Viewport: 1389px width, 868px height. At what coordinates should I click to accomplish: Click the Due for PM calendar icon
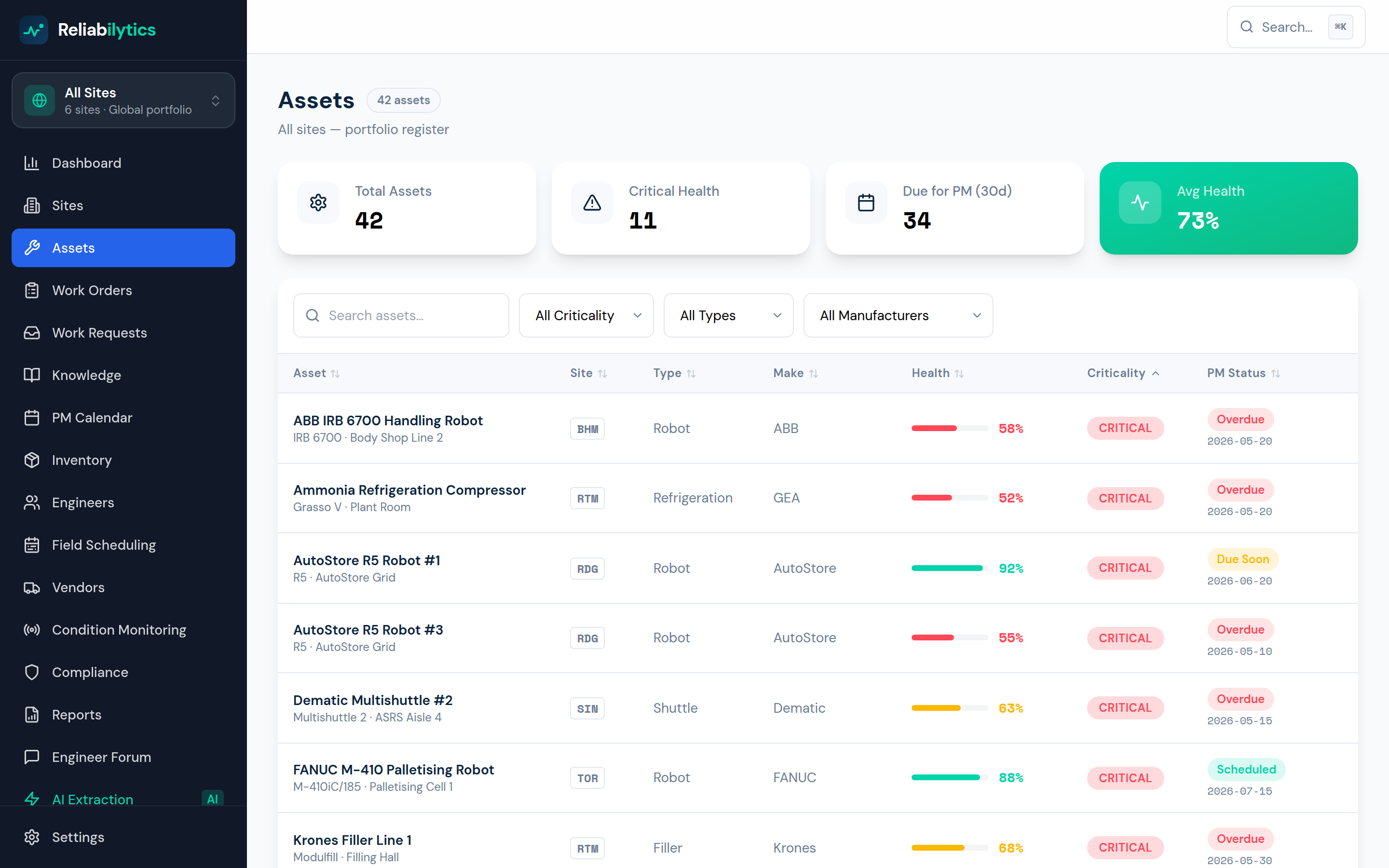pos(866,203)
